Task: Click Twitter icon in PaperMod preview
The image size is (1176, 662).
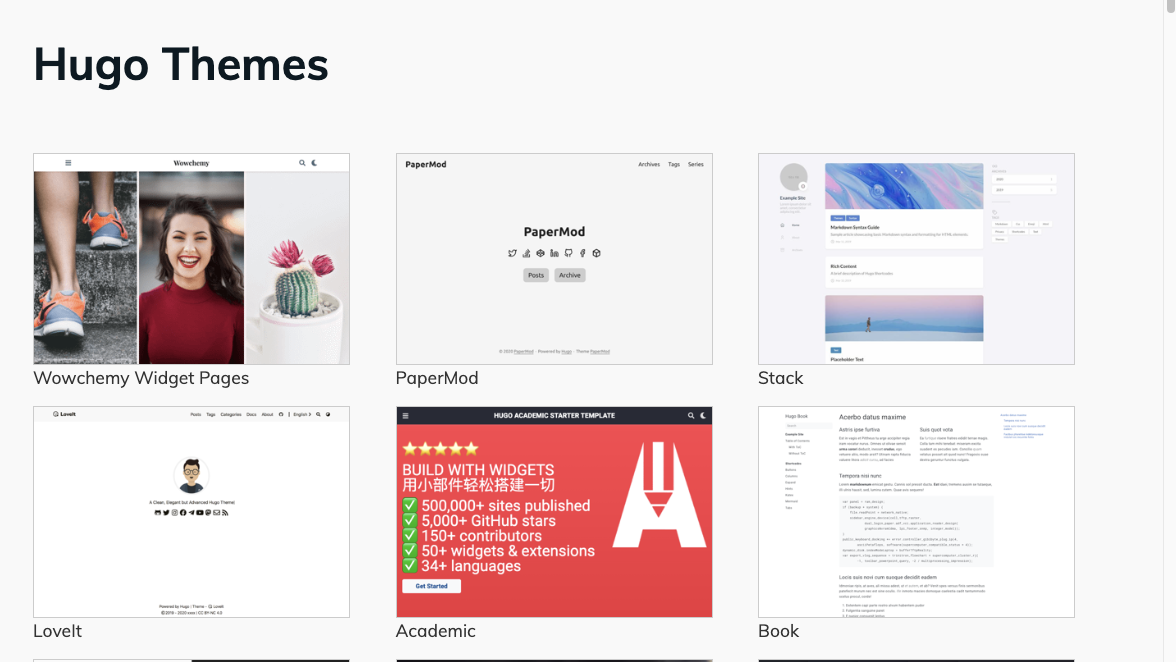Action: (x=512, y=254)
